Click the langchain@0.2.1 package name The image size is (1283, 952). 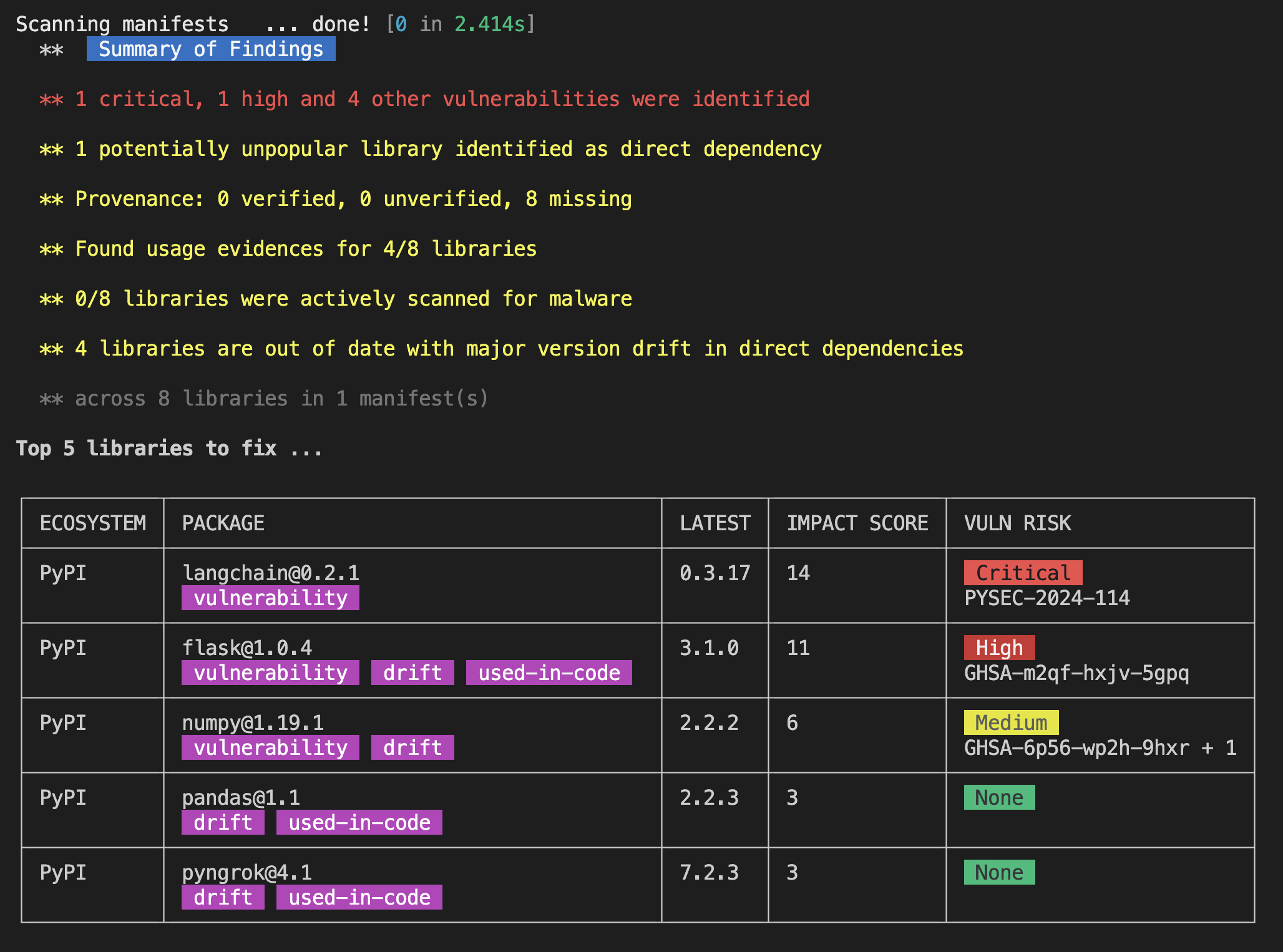click(270, 573)
